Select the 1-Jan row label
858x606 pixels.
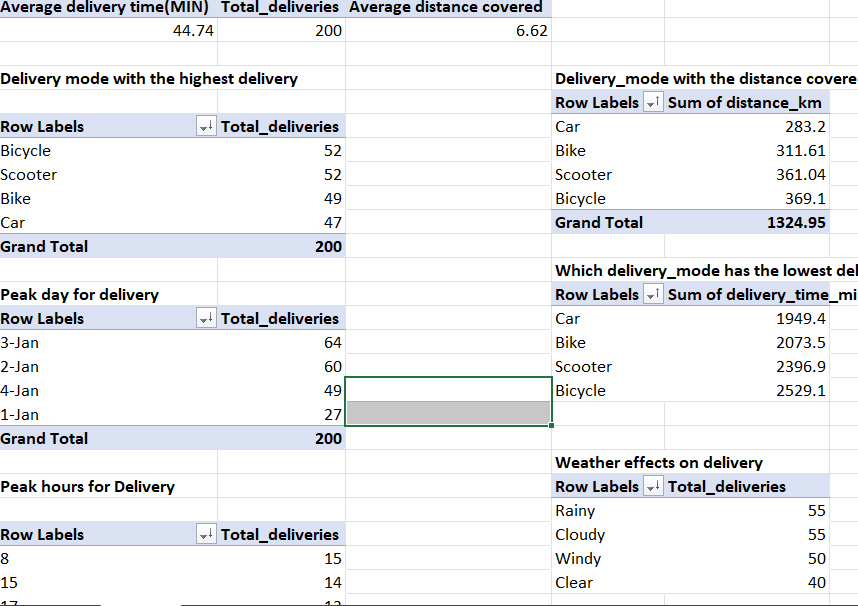coord(108,415)
